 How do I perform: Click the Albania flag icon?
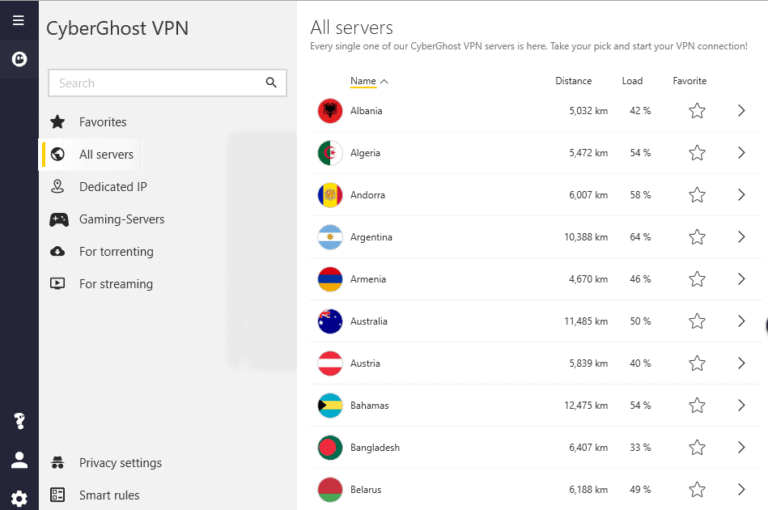click(330, 111)
